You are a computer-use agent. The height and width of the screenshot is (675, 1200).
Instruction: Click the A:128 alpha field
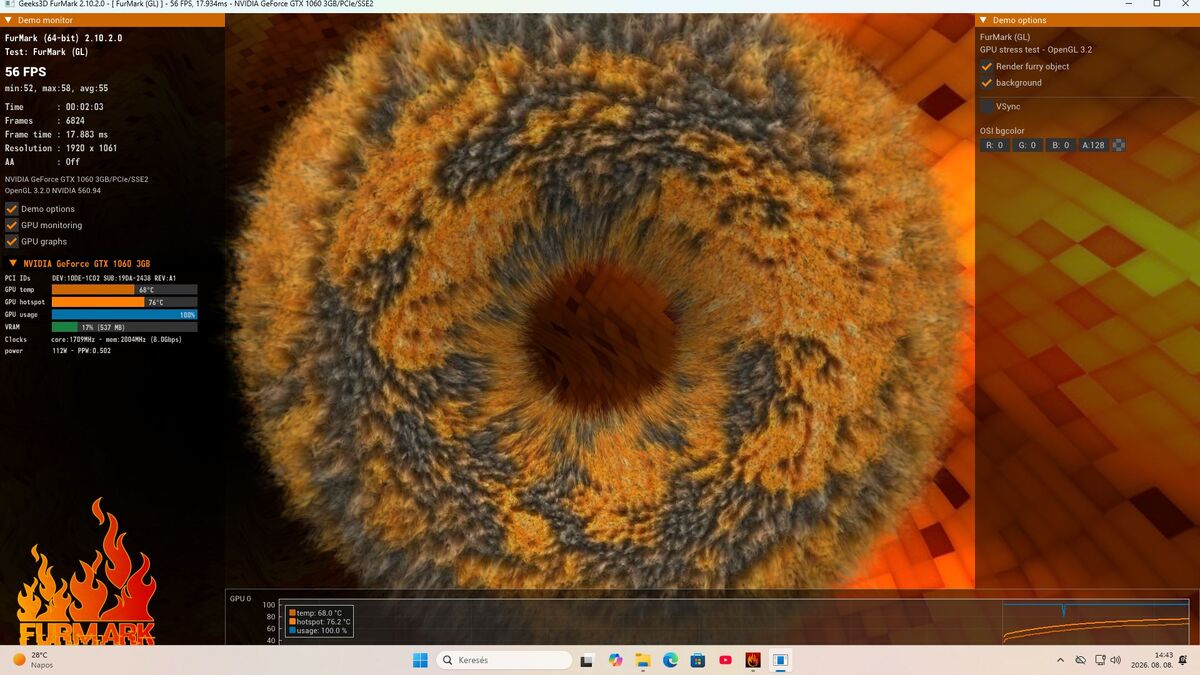(x=1093, y=145)
